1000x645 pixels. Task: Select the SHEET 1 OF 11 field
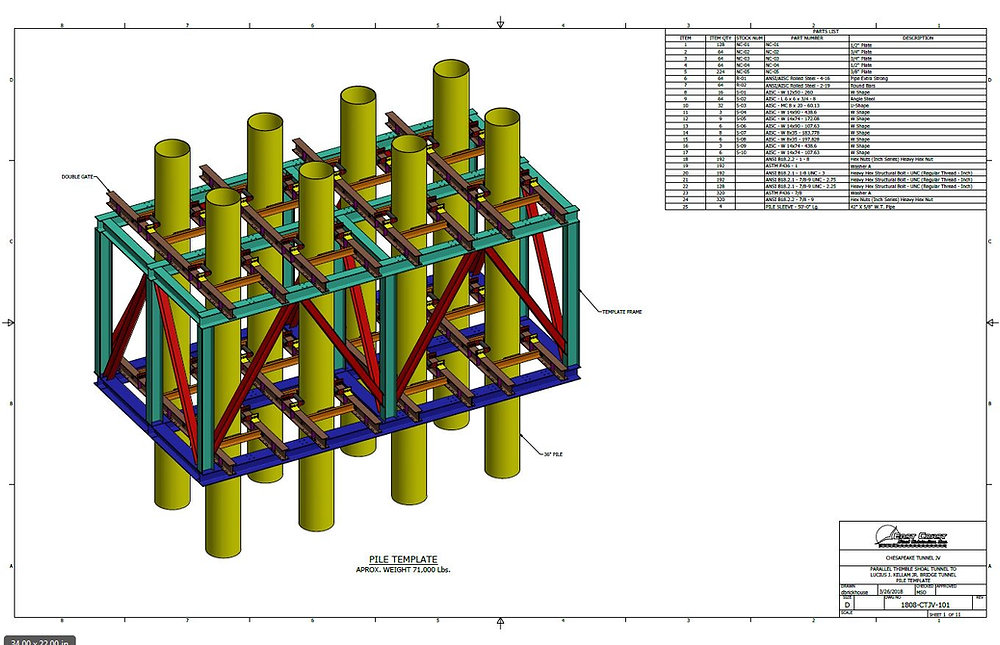tap(945, 614)
